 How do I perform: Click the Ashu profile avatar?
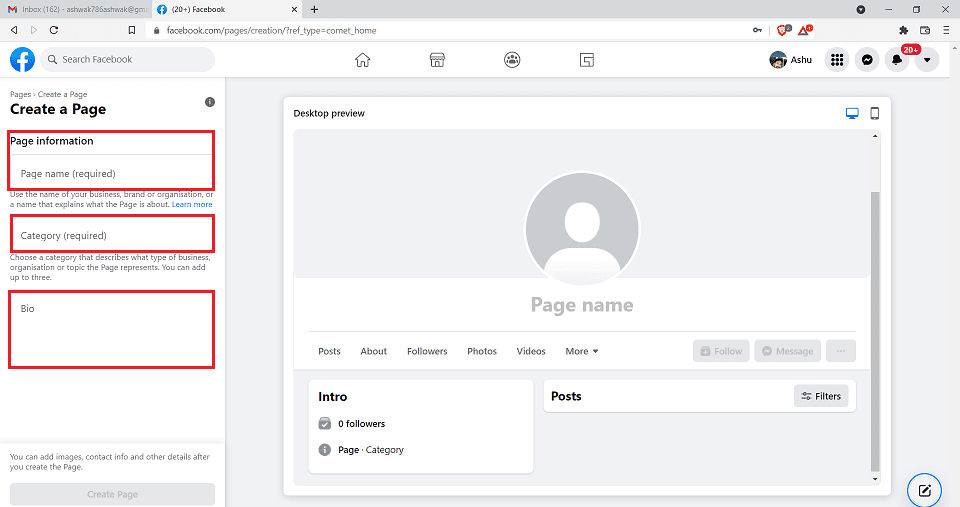778,59
